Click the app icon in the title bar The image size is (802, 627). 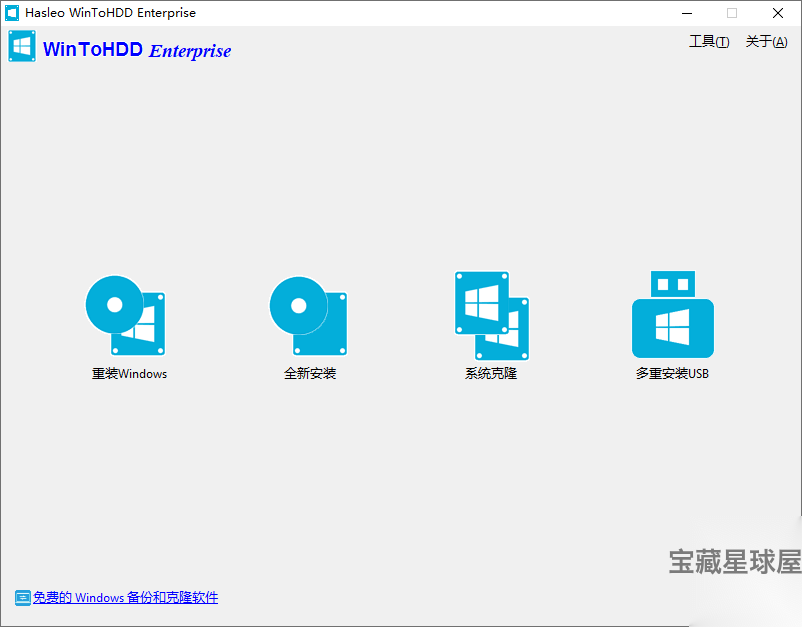tap(12, 13)
